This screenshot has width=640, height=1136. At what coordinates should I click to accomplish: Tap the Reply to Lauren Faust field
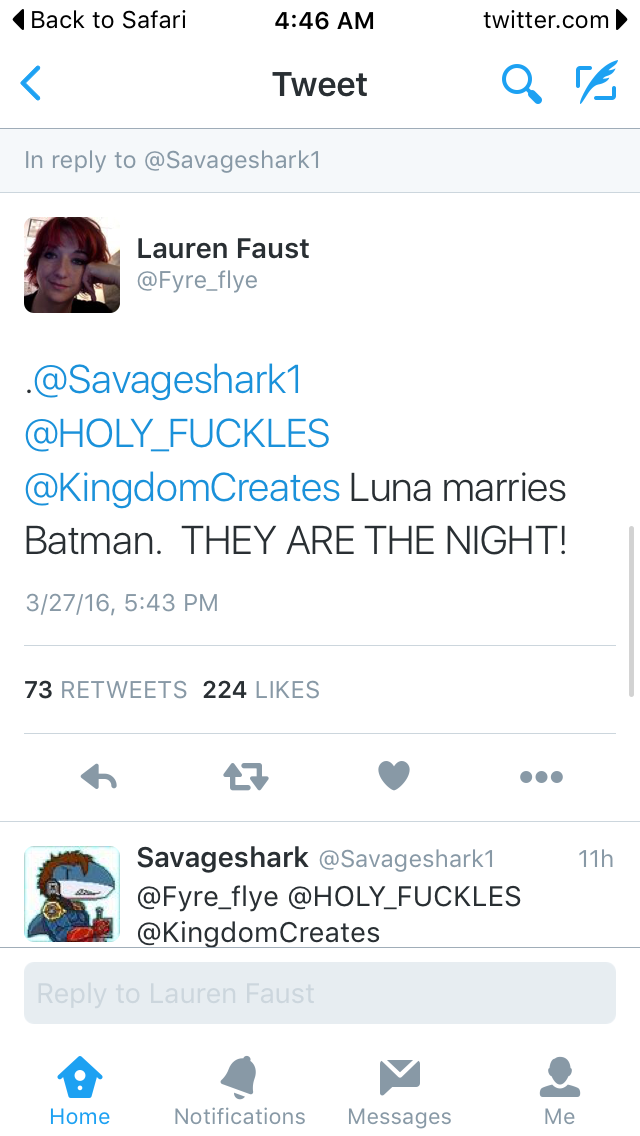(320, 993)
